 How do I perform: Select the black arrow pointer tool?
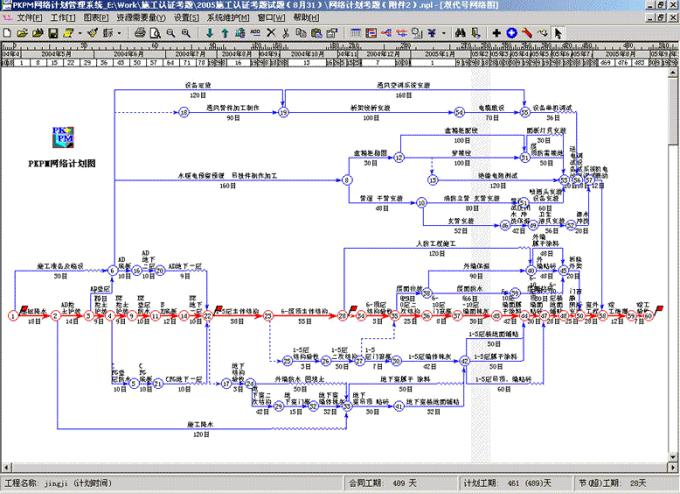558,33
